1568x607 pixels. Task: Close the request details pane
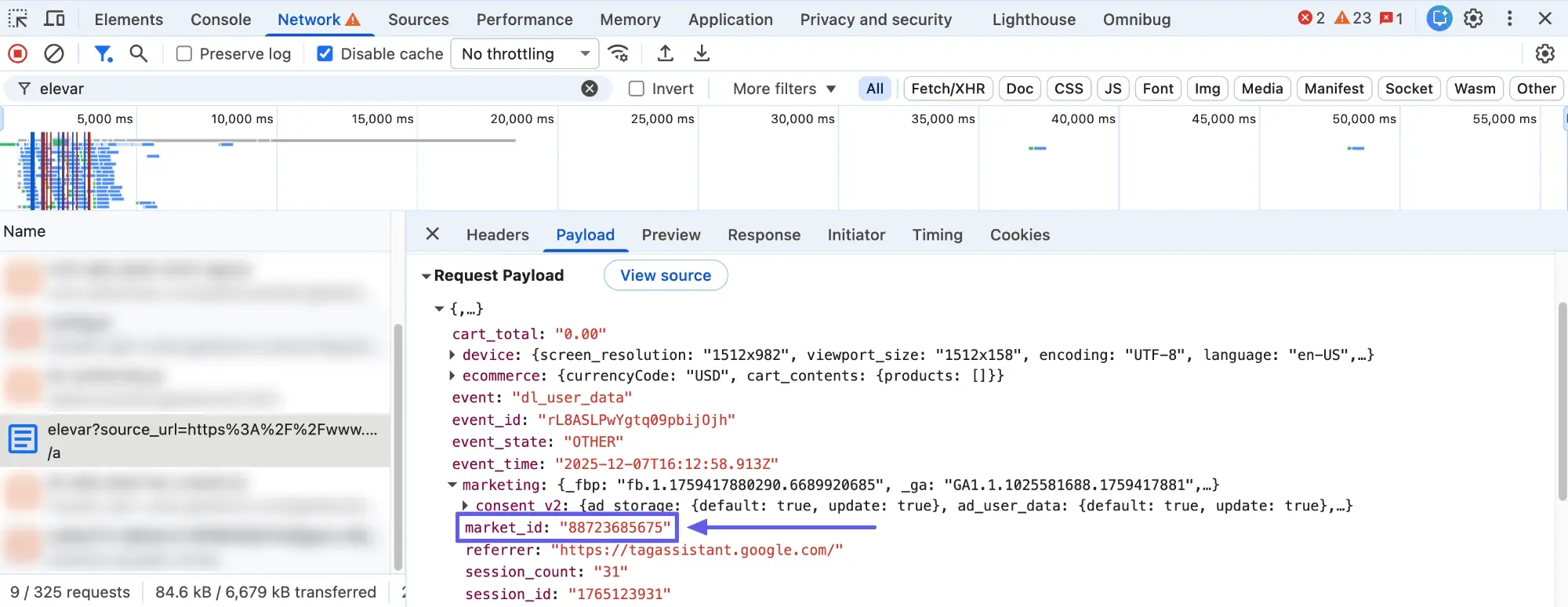click(432, 234)
